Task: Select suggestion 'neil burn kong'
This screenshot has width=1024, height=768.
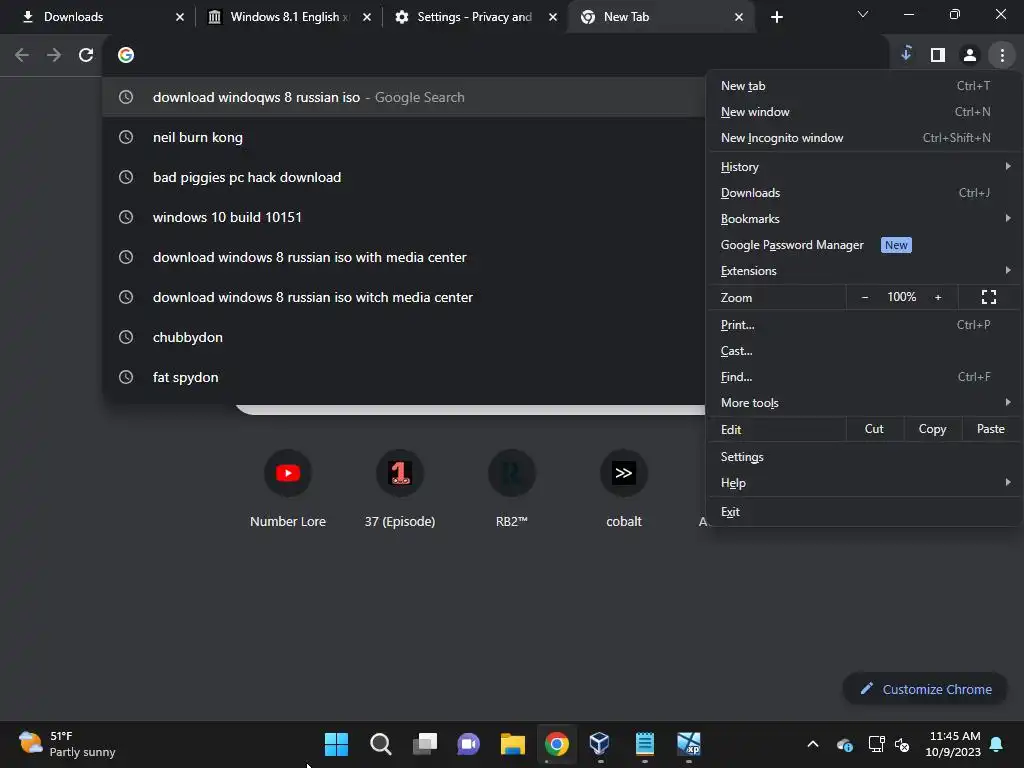Action: [x=404, y=137]
